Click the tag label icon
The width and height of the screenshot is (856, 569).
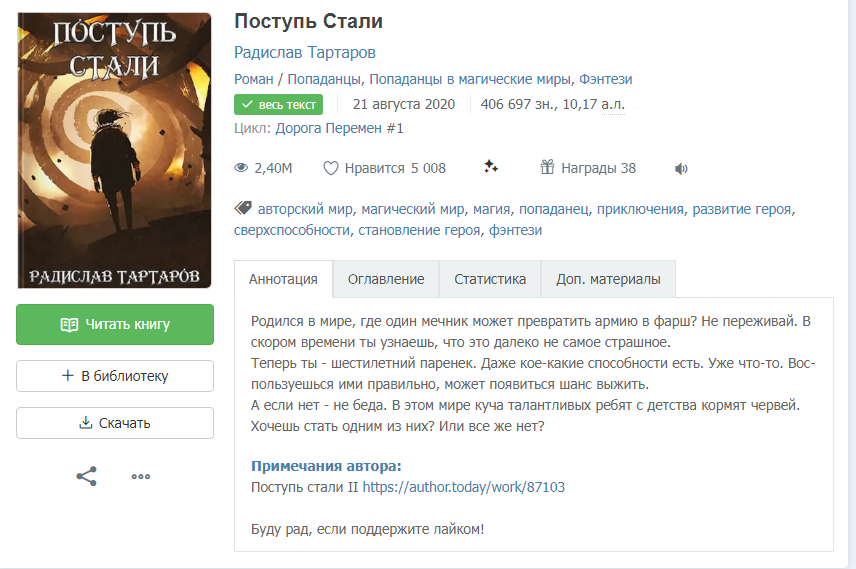tap(243, 208)
